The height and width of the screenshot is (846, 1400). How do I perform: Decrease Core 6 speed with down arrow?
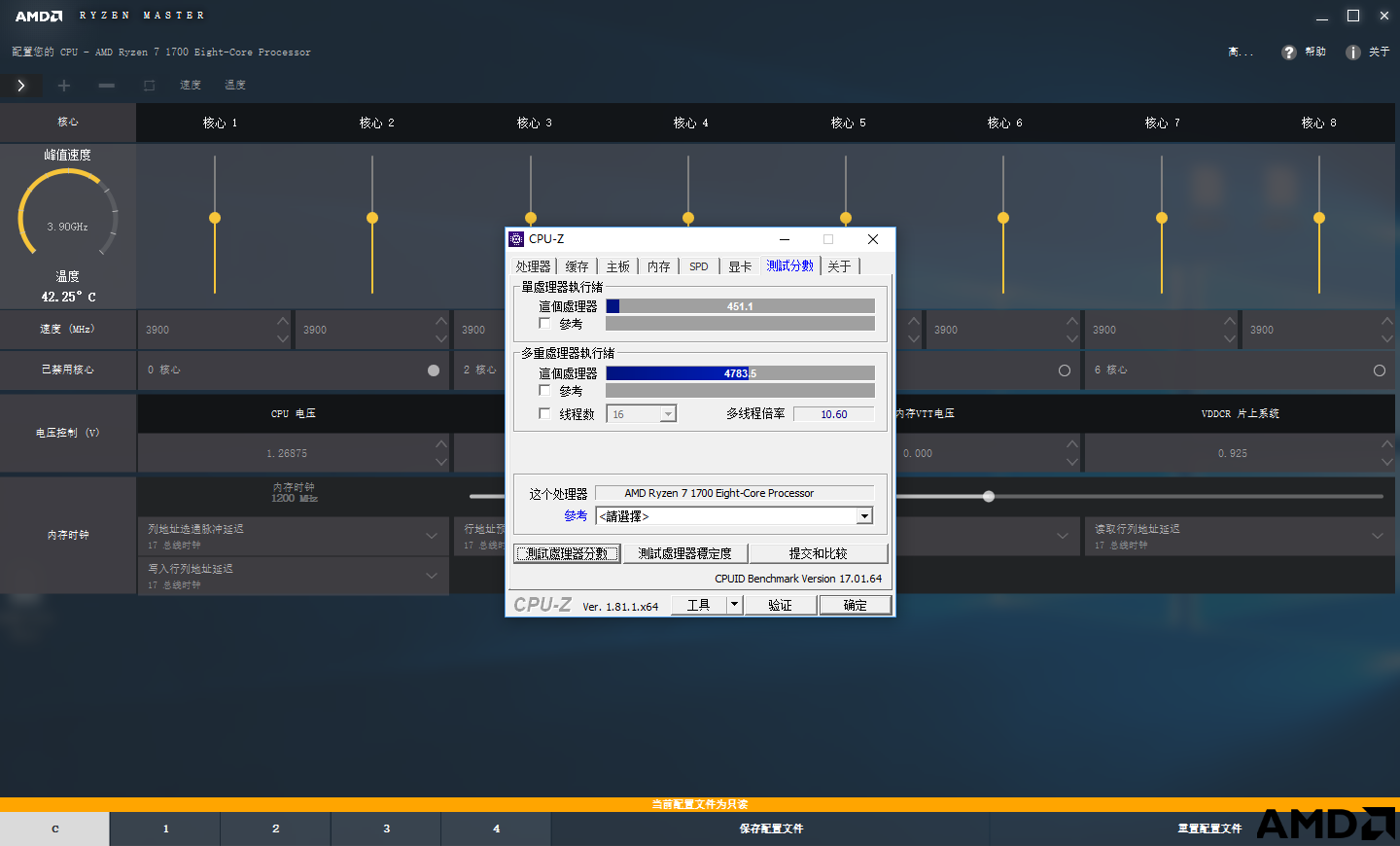1072,338
